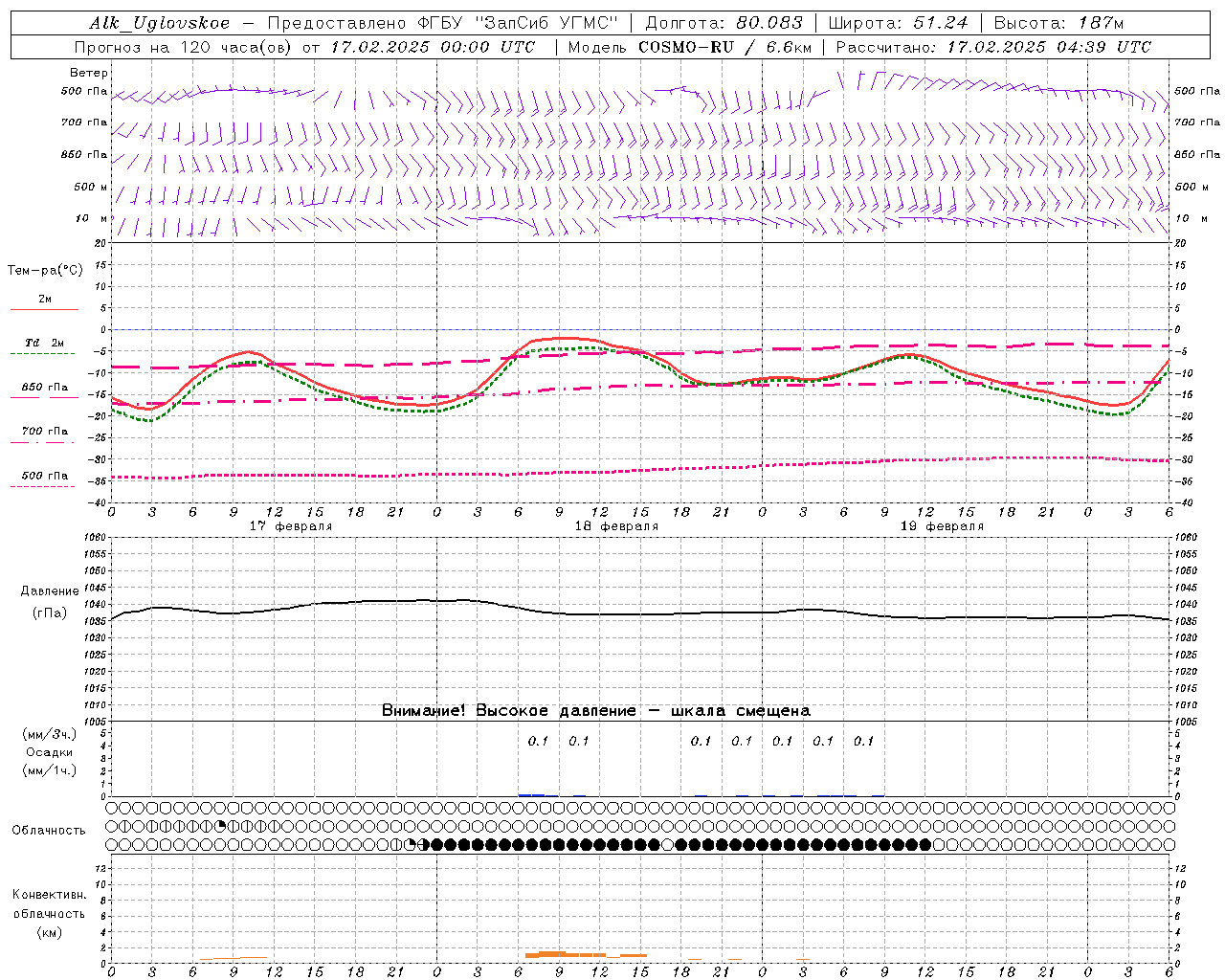This screenshot has height=980, width=1225.
Task: Click the '-40' temperature axis value on left
Action: [99, 503]
